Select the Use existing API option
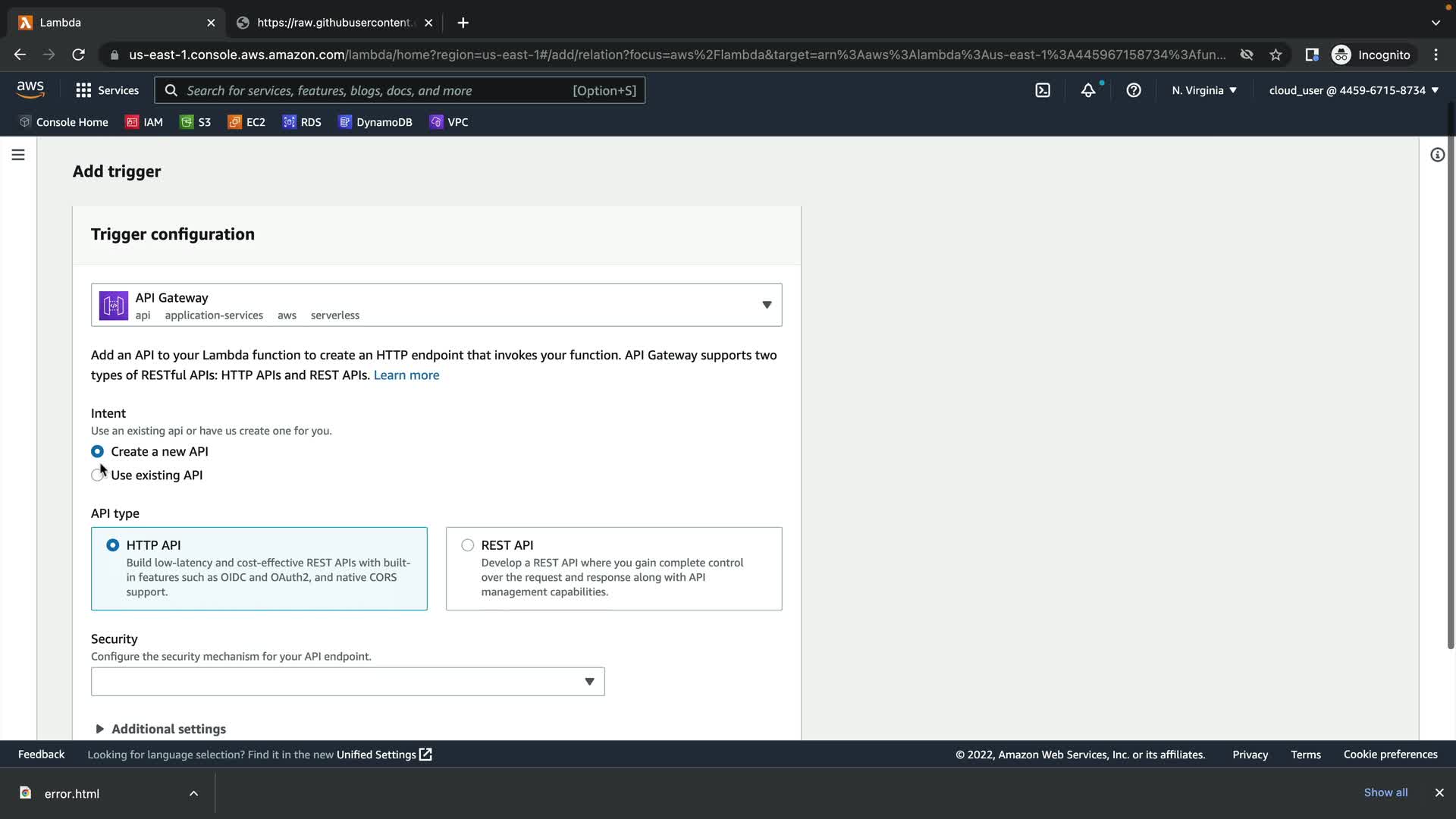 click(98, 475)
